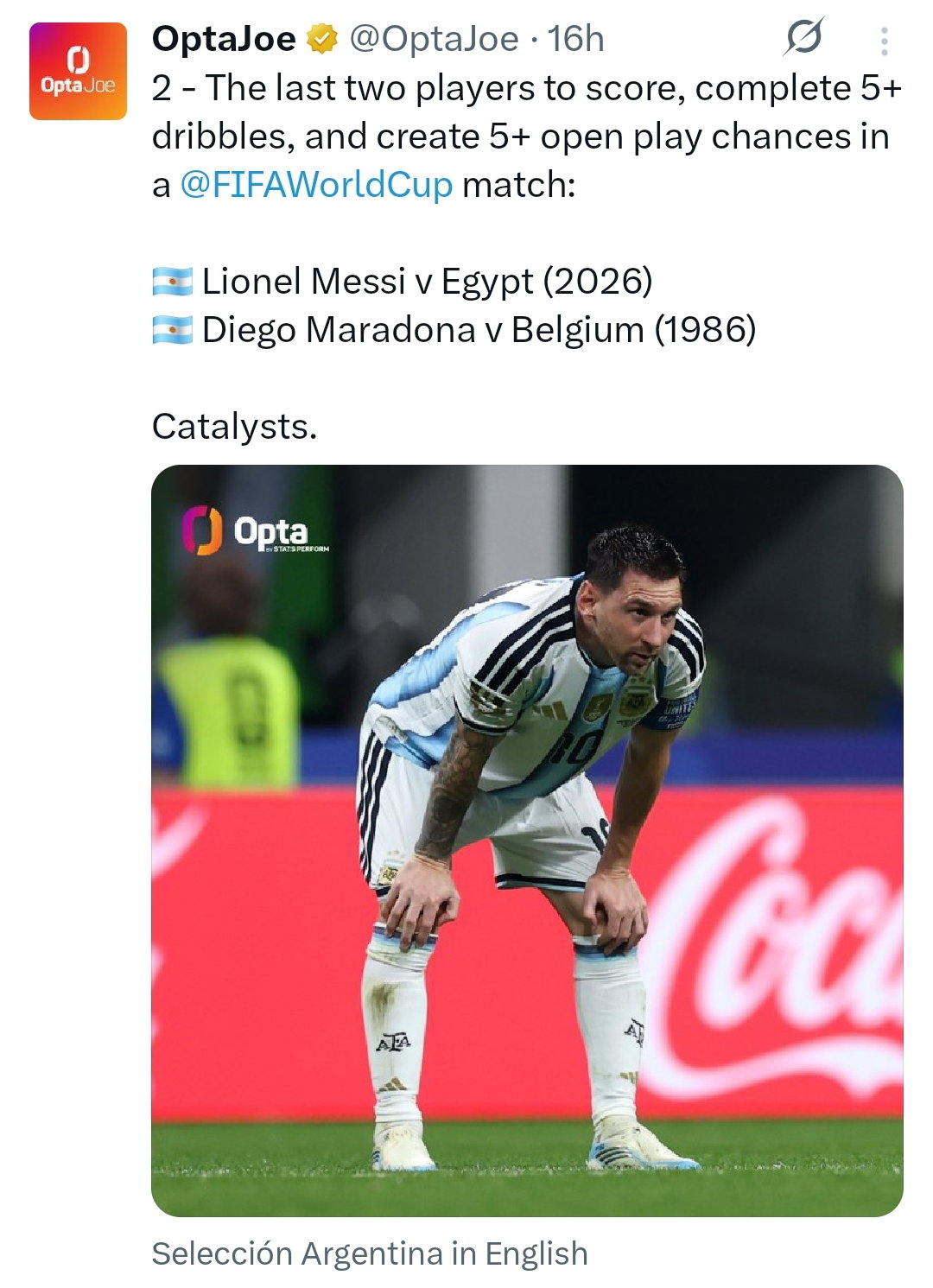Tap the 16h timestamp

tap(576, 39)
